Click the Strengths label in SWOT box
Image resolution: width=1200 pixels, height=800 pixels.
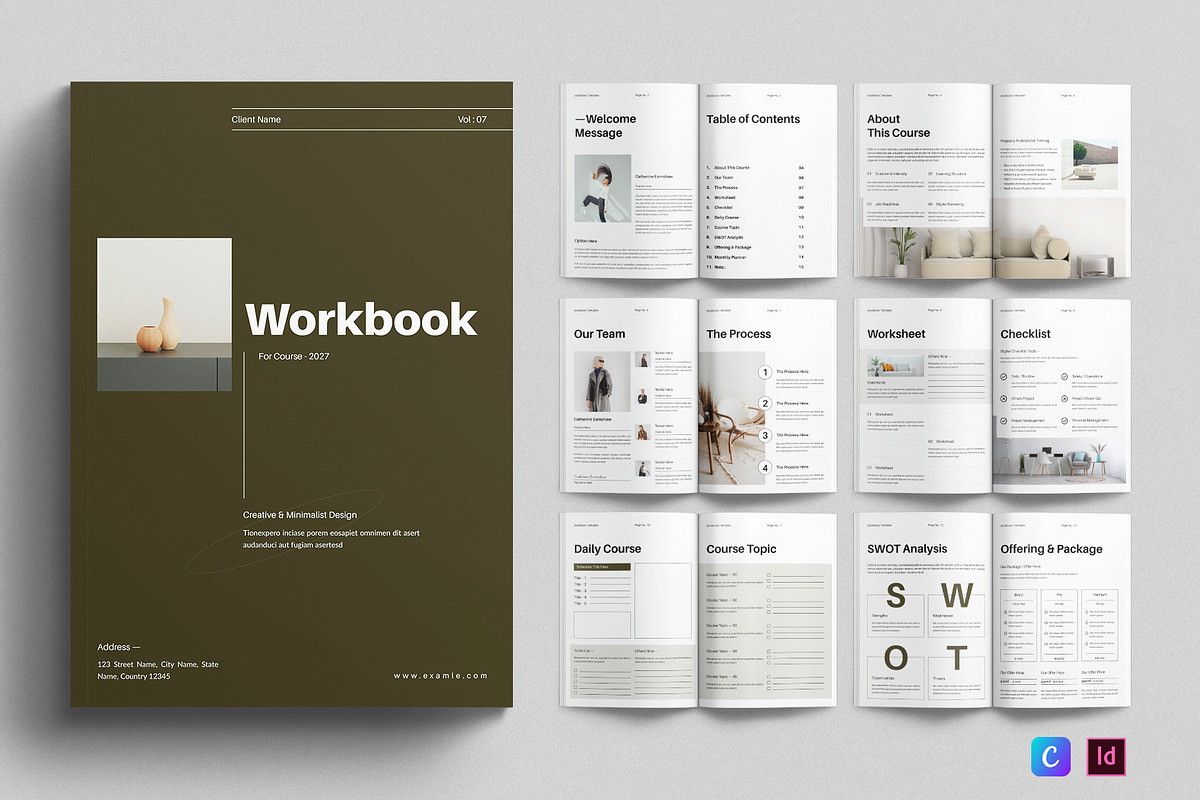coord(880,616)
